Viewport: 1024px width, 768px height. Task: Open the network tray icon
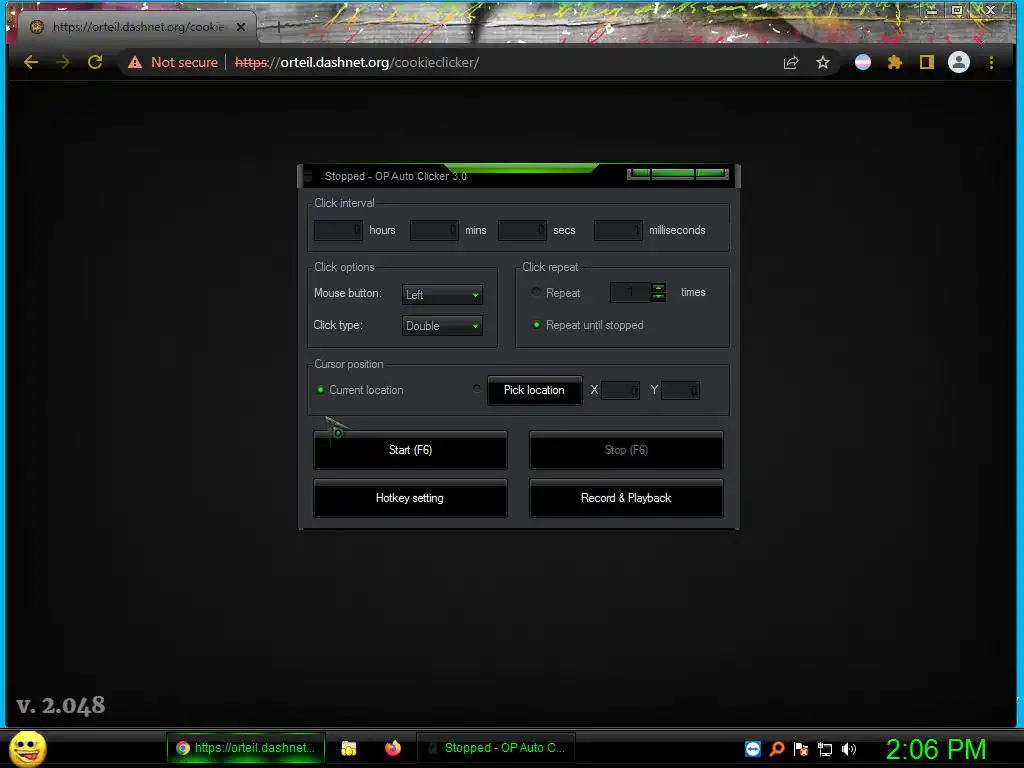pyautogui.click(x=825, y=749)
